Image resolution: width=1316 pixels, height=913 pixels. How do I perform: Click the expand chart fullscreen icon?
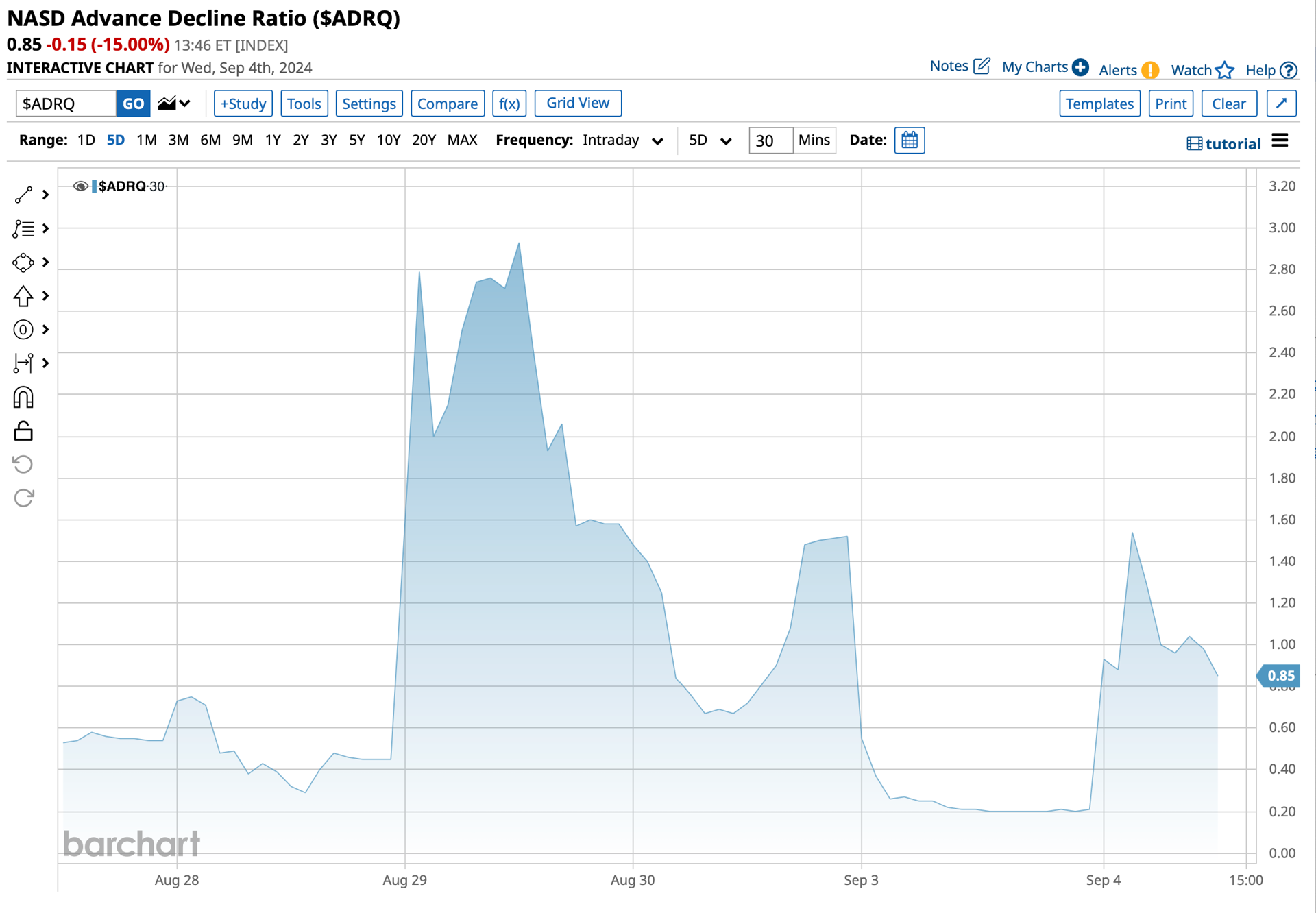[x=1281, y=104]
